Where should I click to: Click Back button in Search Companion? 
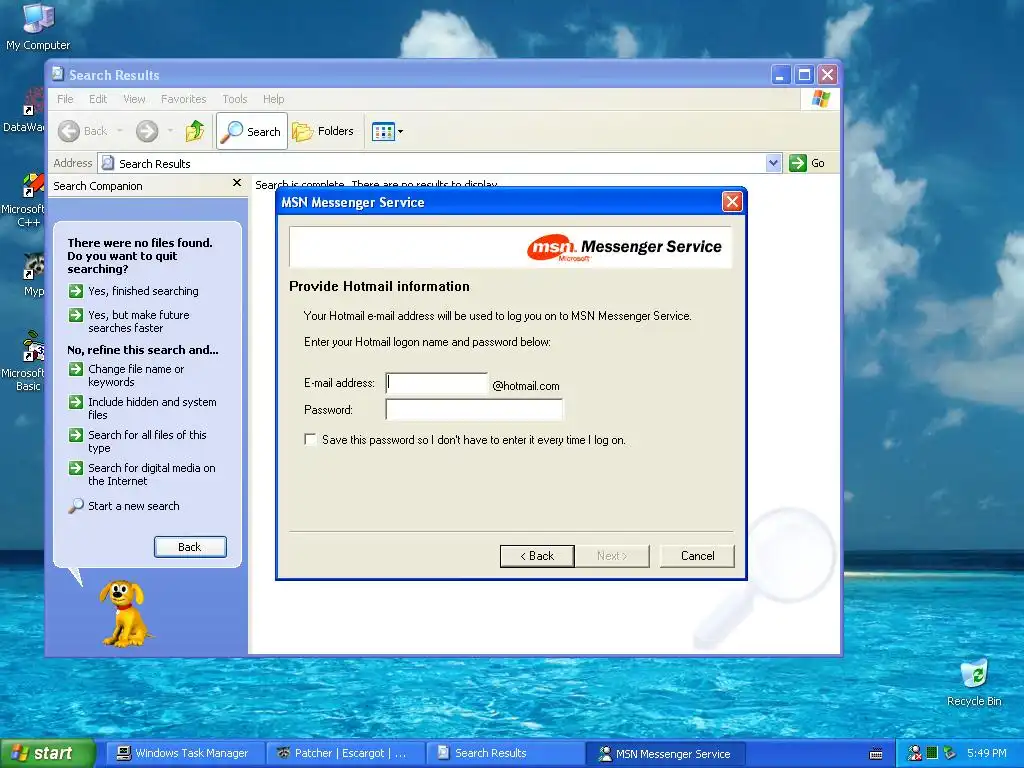click(x=190, y=547)
